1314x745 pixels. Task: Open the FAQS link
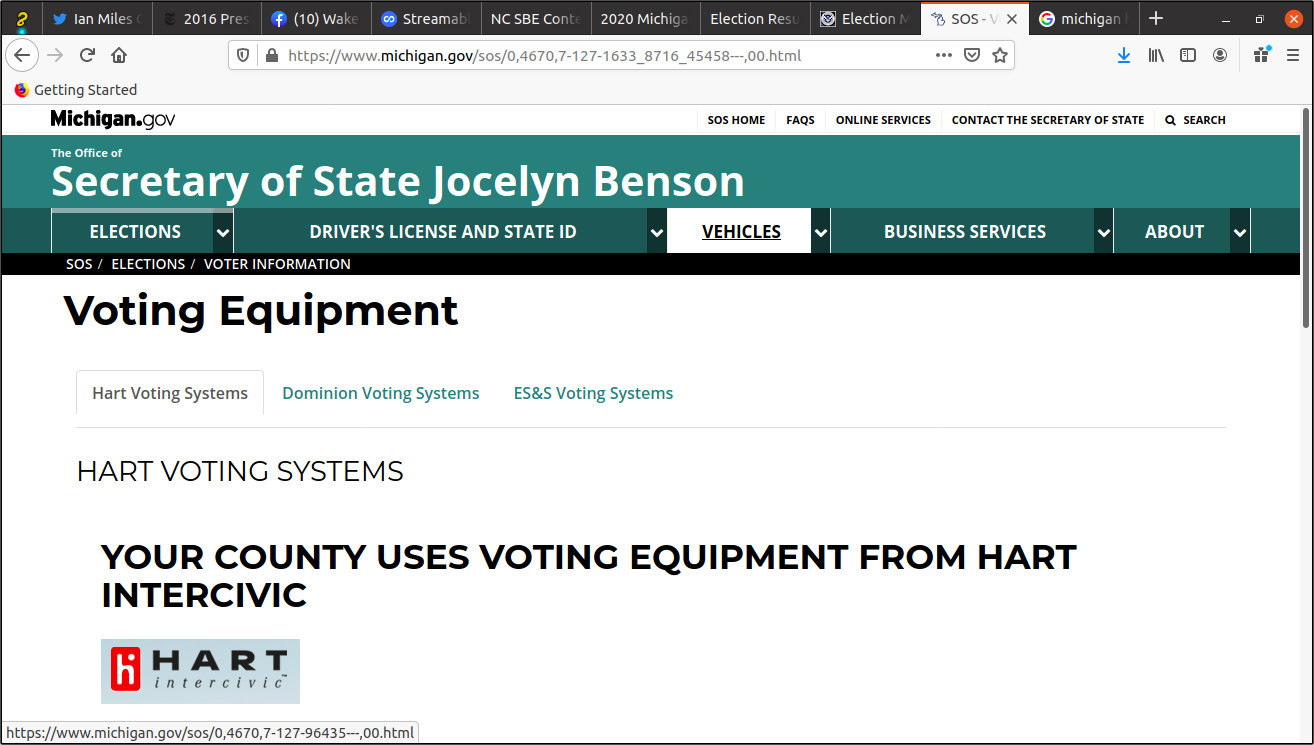[x=800, y=120]
